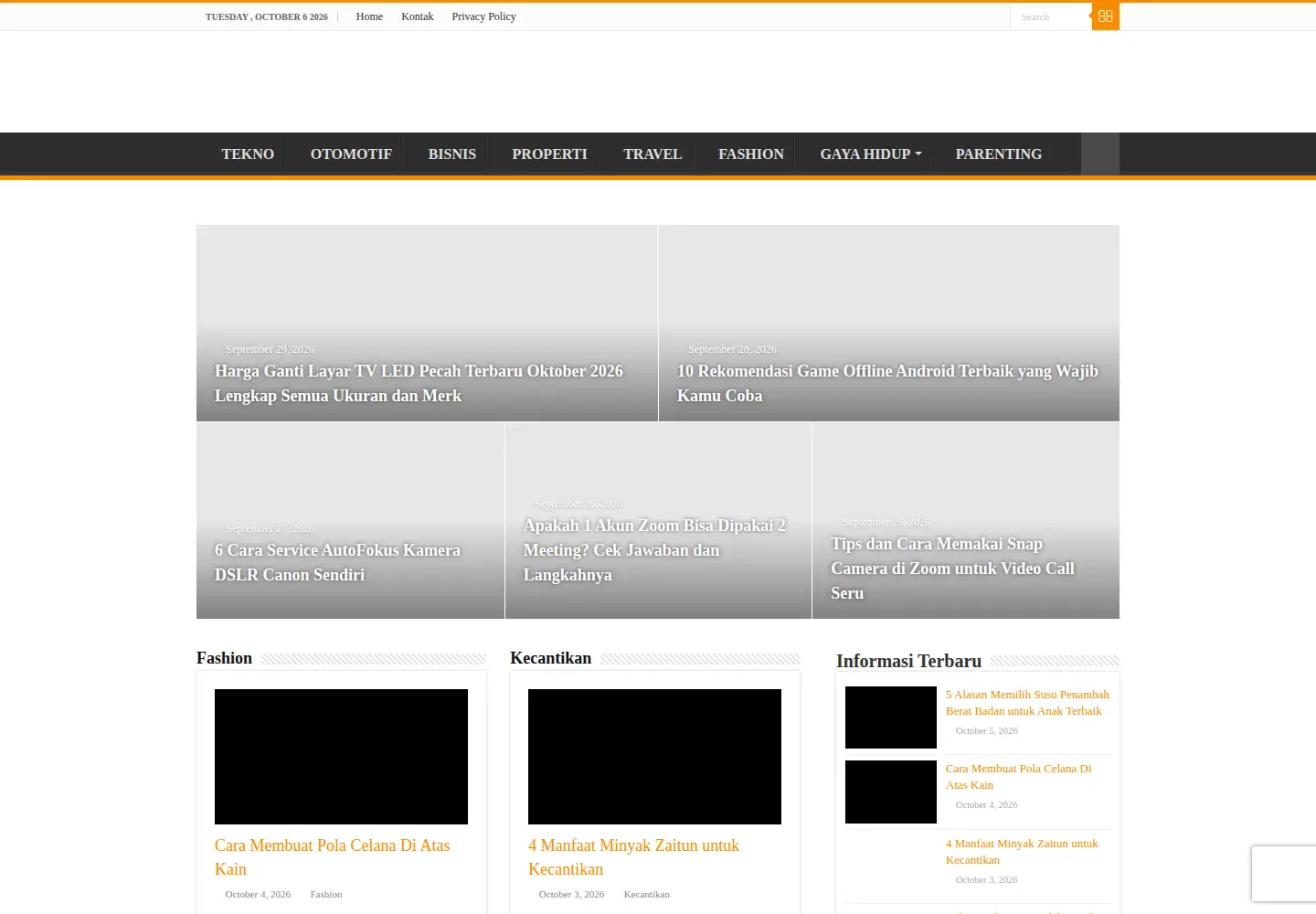
Task: Open the Kontak page link
Action: (418, 16)
